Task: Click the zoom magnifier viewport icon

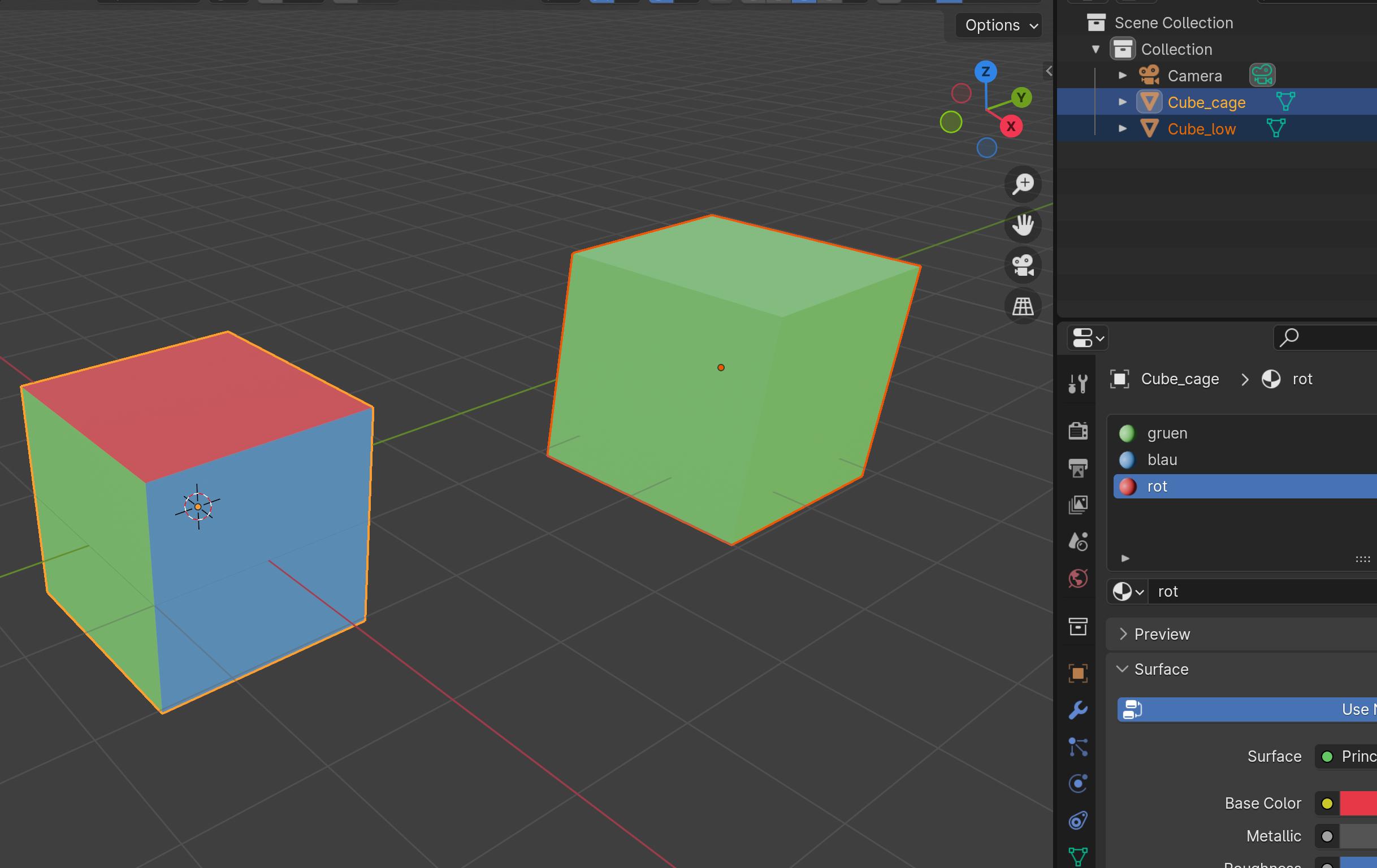Action: pos(1023,184)
